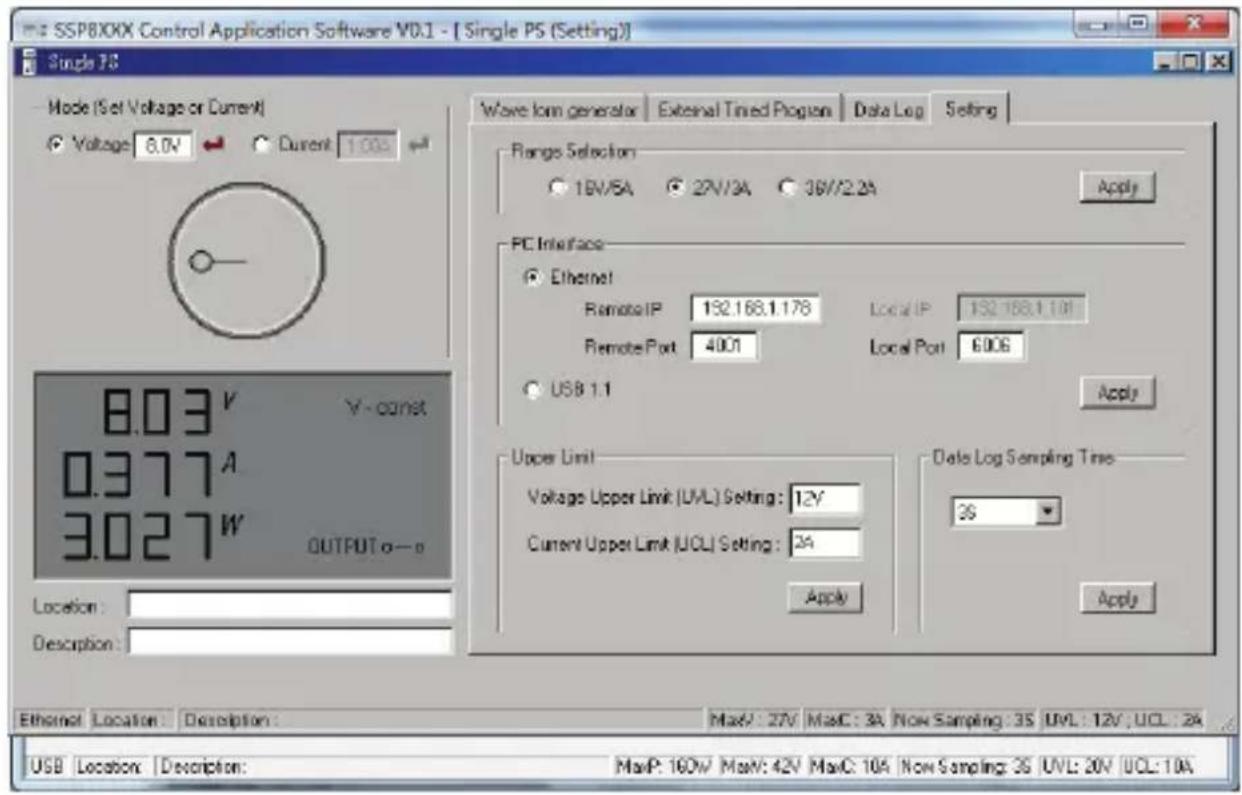
Task: Click the USB entry in bottom status bar
Action: [46, 768]
